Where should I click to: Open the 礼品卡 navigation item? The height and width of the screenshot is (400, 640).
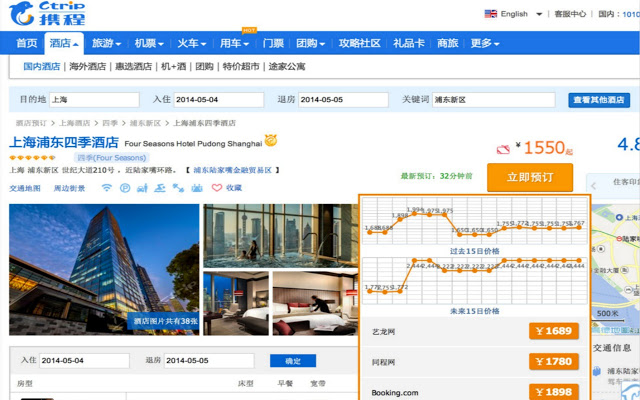point(409,43)
